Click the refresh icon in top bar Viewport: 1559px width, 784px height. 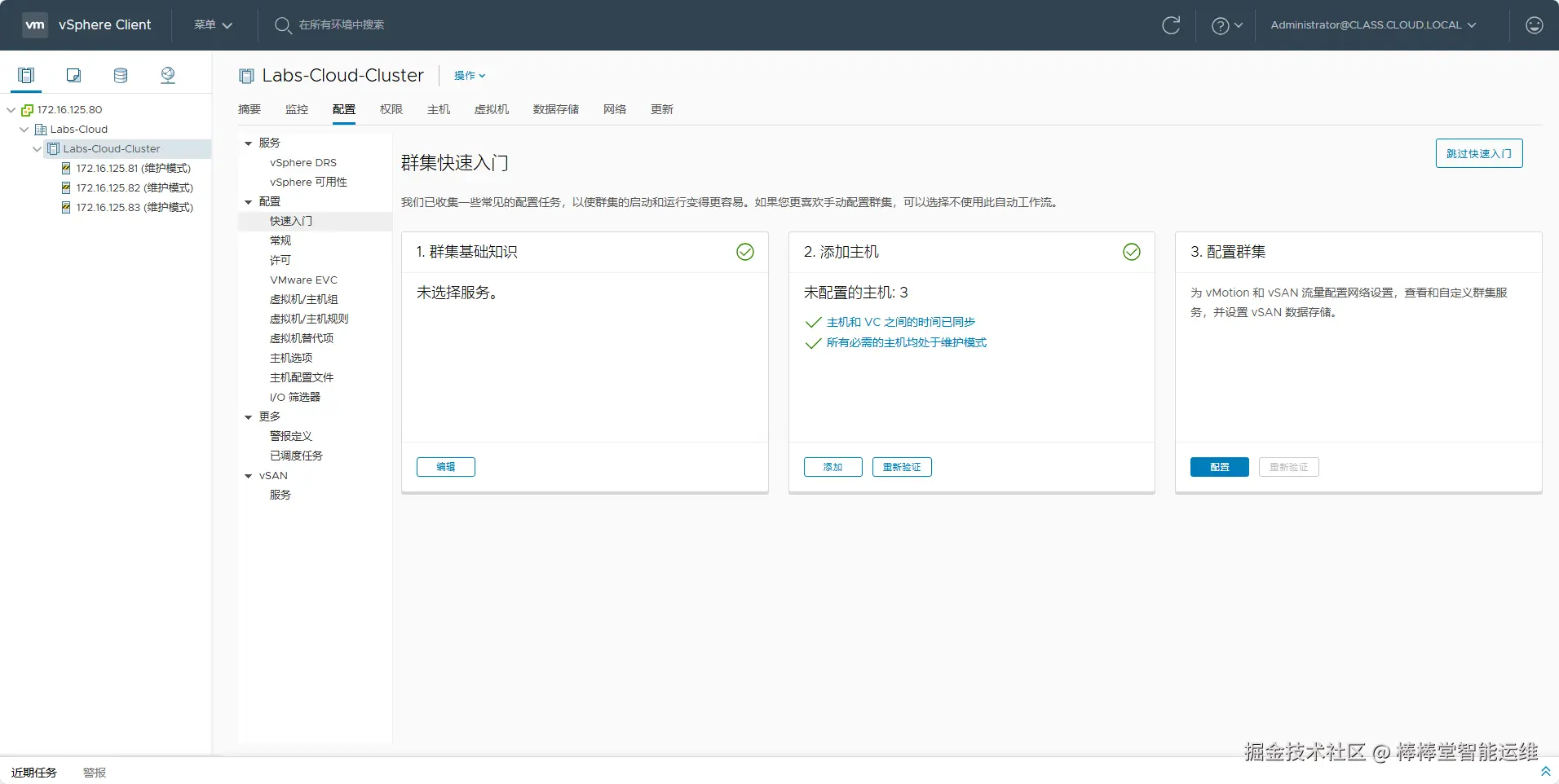(x=1171, y=25)
